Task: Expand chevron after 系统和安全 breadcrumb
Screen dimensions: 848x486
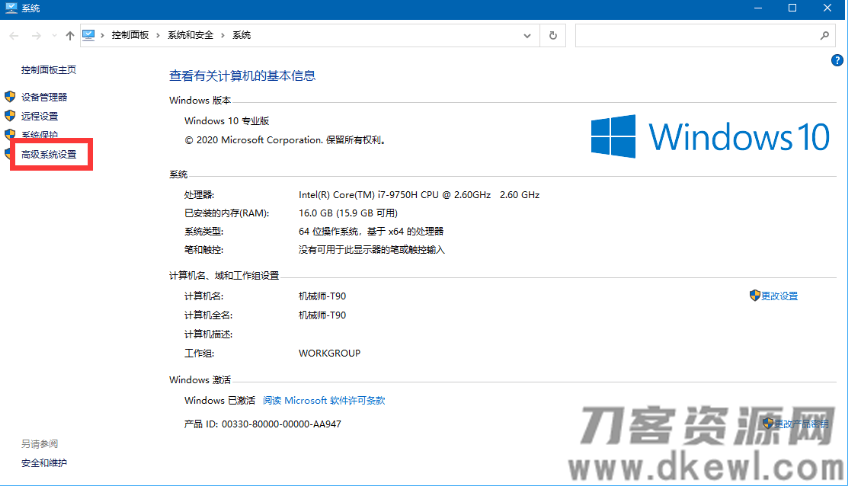Action: (222, 35)
